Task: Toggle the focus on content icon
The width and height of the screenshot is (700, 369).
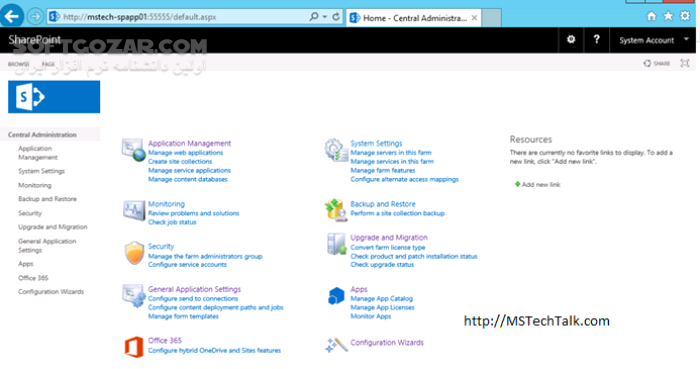Action: pyautogui.click(x=685, y=63)
